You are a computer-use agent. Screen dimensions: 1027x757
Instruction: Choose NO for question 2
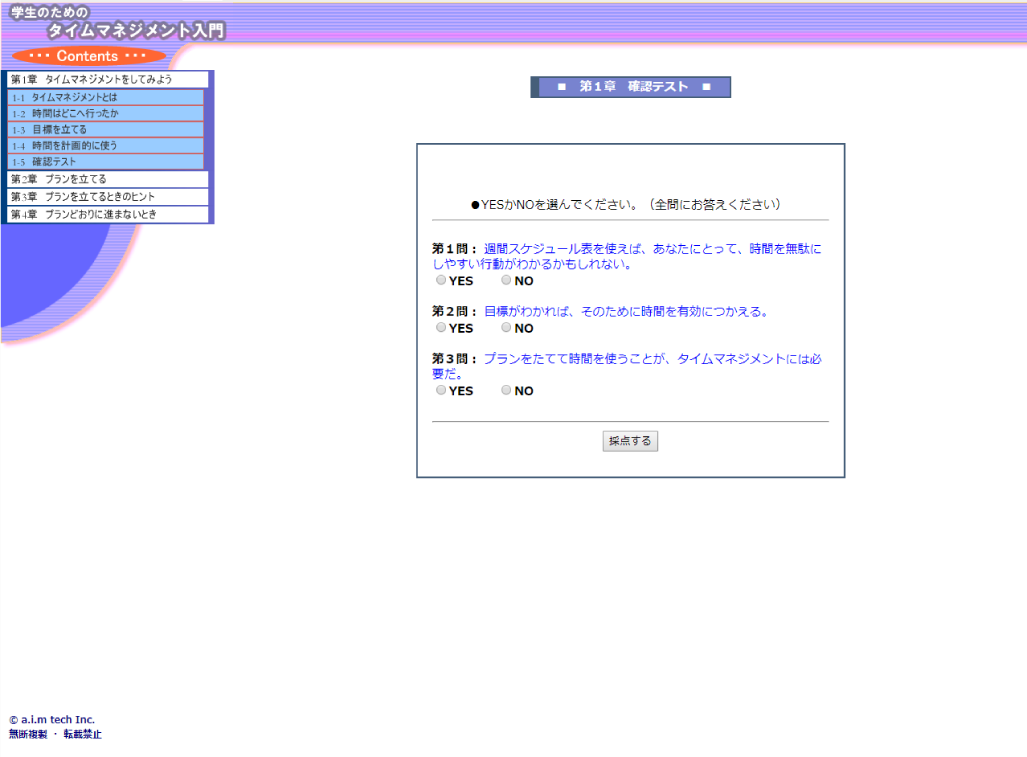pyautogui.click(x=506, y=327)
